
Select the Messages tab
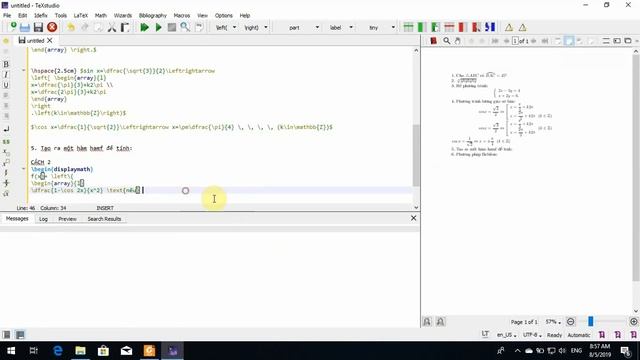(x=17, y=219)
